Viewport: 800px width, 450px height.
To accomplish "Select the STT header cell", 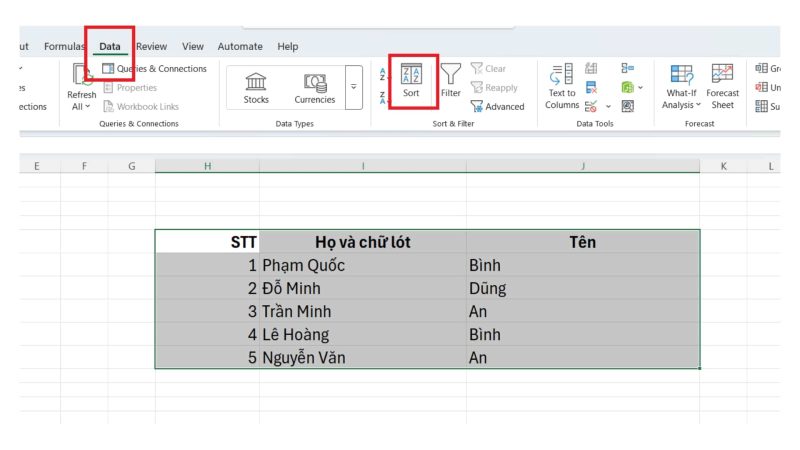I will 208,241.
